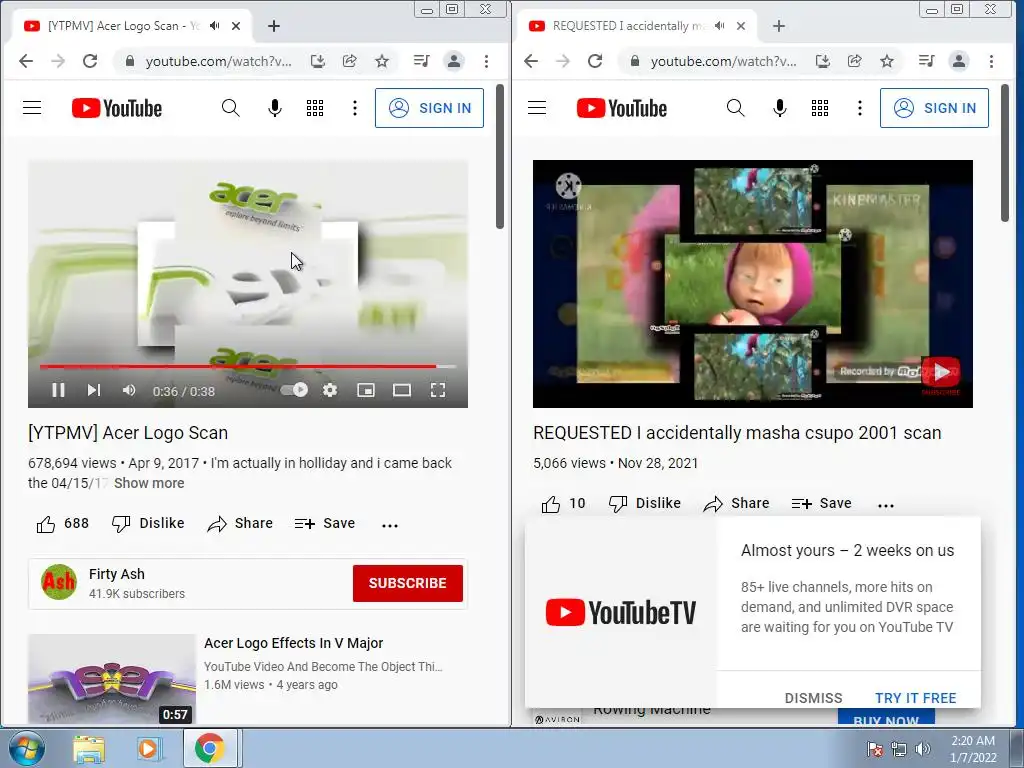This screenshot has width=1024, height=768.
Task: Open YouTube apps grid in left window
Action: click(x=315, y=108)
